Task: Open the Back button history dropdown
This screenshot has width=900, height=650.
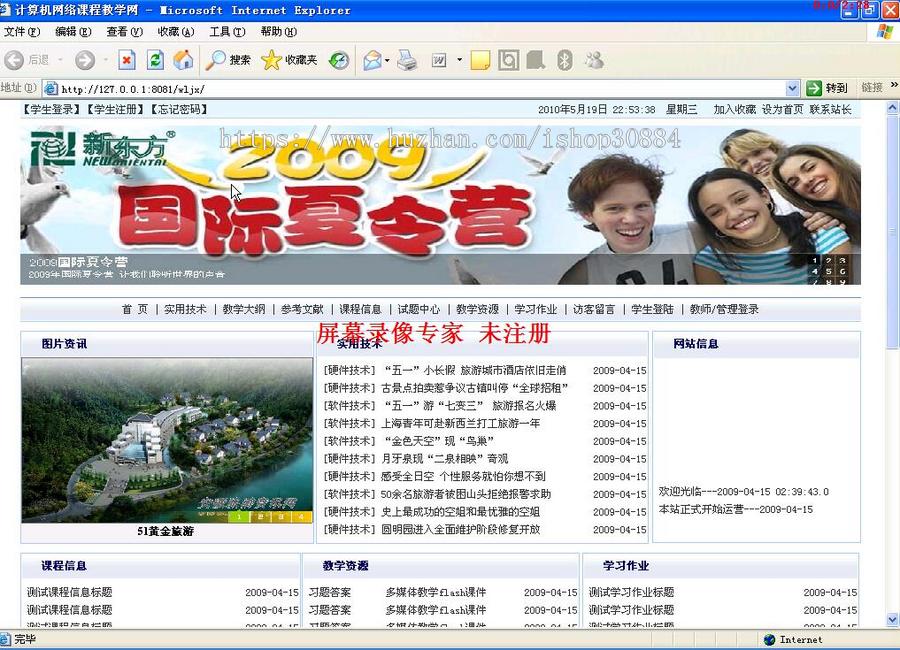Action: coord(60,60)
